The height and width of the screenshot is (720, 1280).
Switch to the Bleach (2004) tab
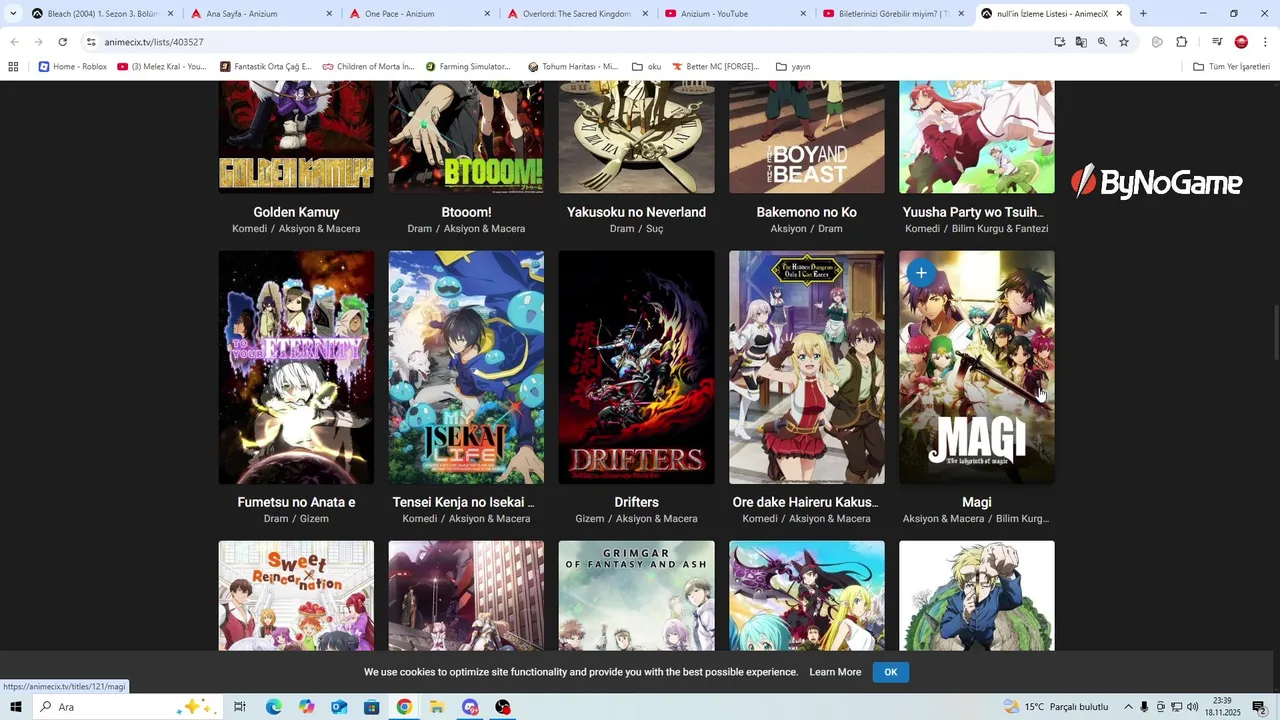tap(103, 14)
